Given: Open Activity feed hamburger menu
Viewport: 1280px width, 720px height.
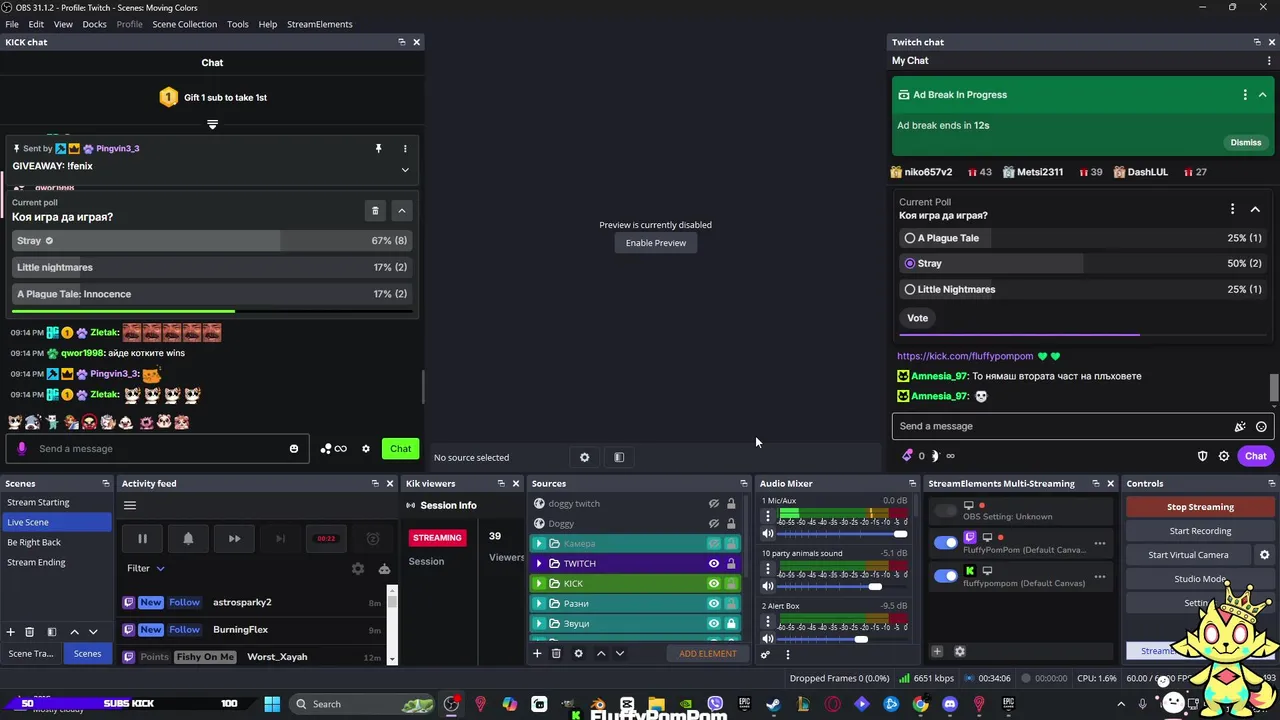Looking at the screenshot, I should [x=130, y=505].
